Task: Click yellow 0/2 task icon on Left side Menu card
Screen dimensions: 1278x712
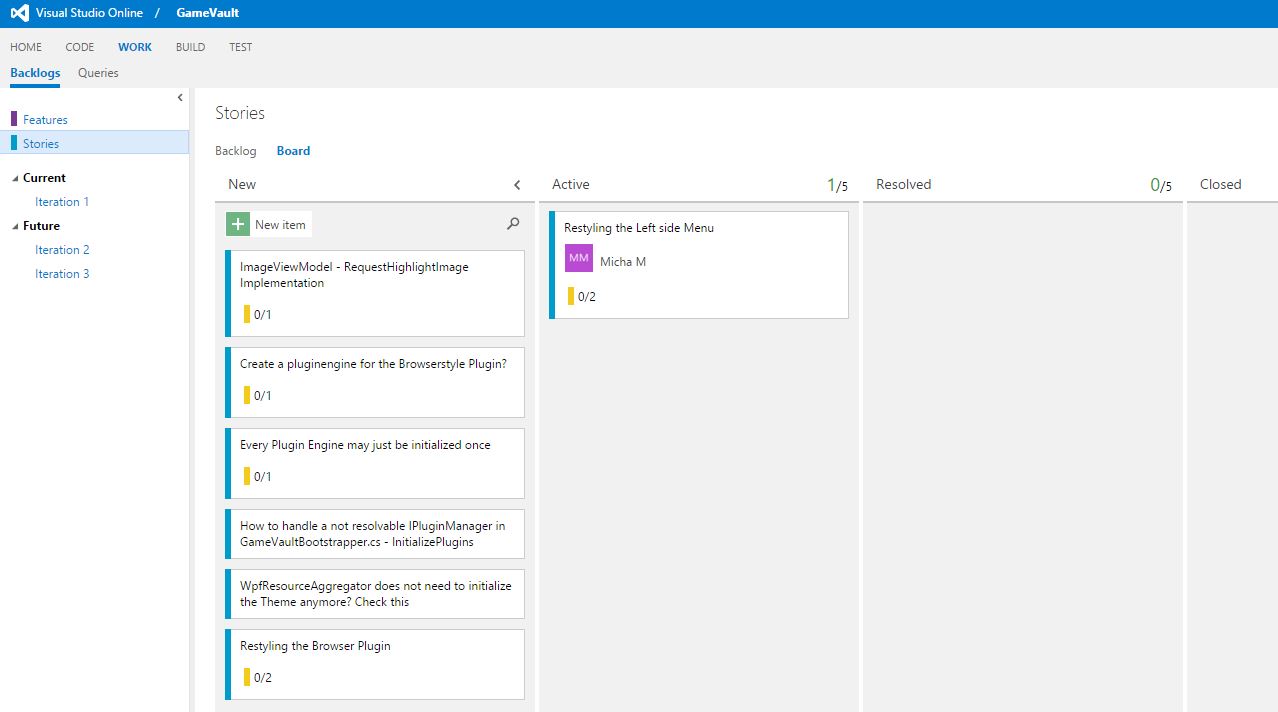Action: (x=571, y=296)
